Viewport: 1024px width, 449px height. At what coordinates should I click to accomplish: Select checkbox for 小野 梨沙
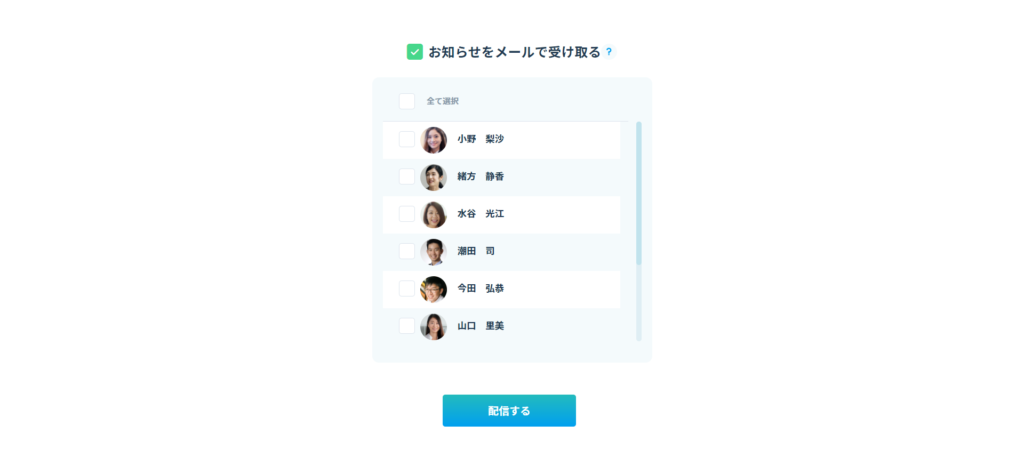(x=407, y=139)
